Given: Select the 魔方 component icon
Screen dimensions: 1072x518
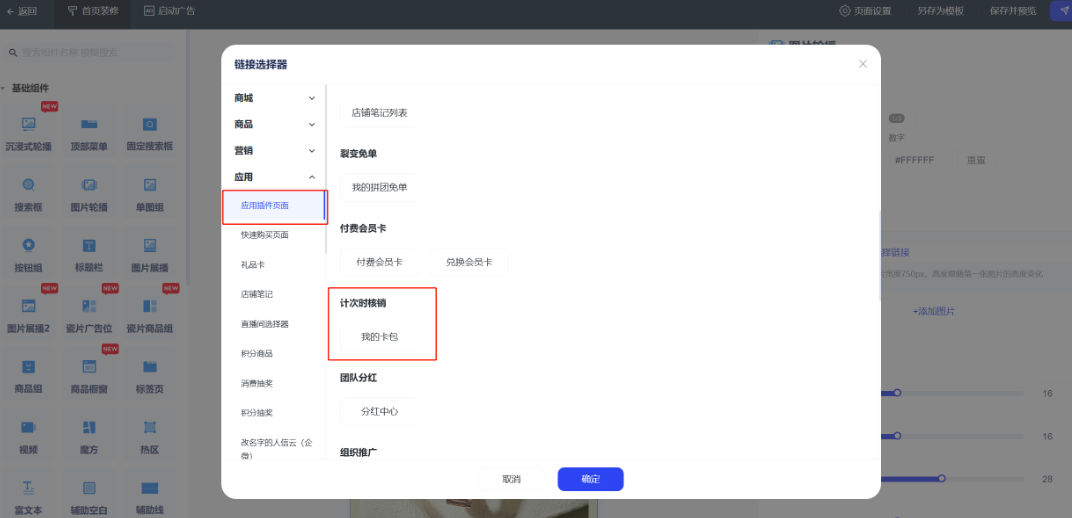Looking at the screenshot, I should (x=89, y=427).
